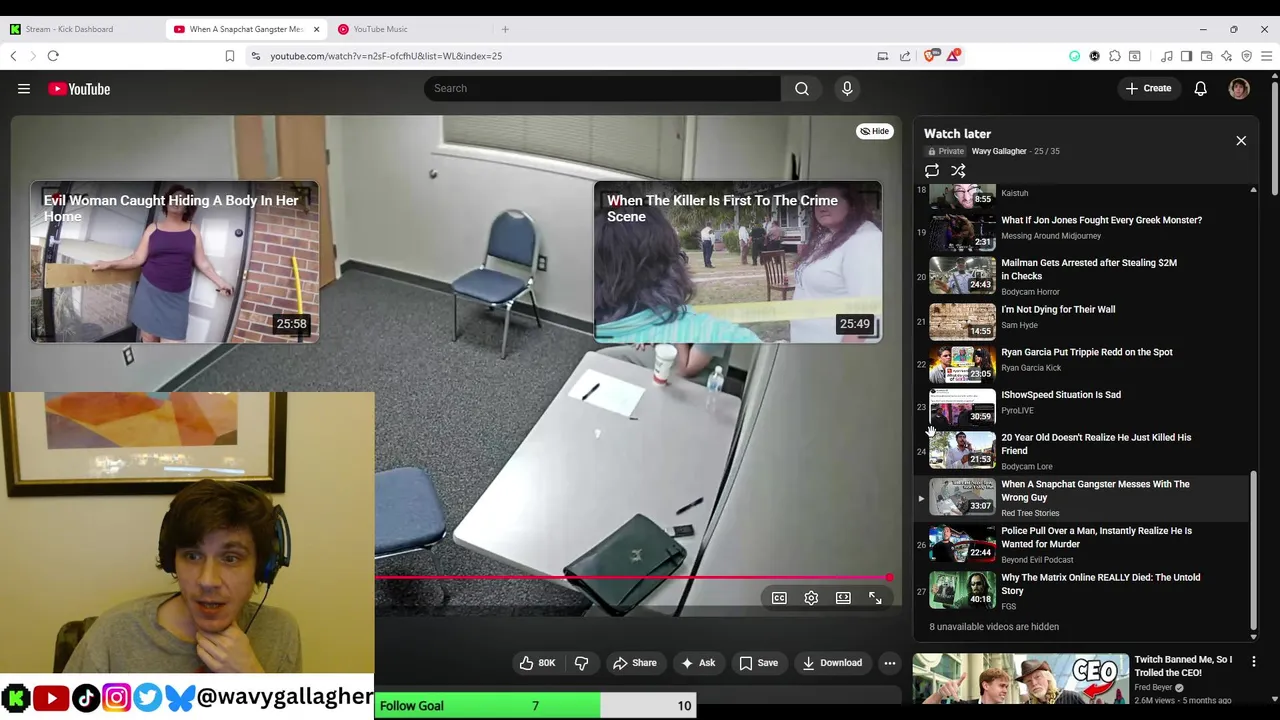
Task: Open Leo AI sparkle icon
Action: coord(1227,56)
